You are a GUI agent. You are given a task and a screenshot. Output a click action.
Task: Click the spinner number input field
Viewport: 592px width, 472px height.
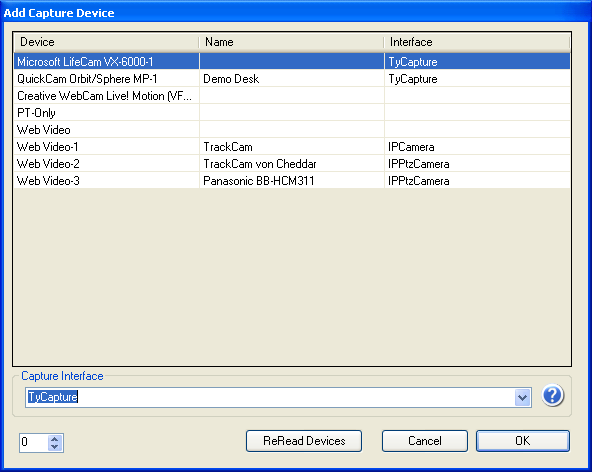[x=34, y=442]
